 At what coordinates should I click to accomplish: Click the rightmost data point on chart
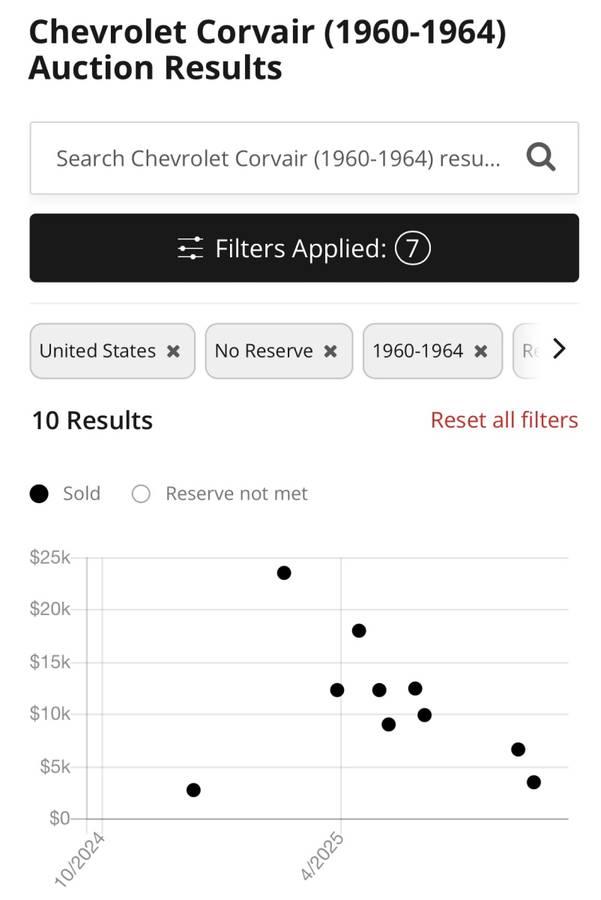[x=534, y=782]
